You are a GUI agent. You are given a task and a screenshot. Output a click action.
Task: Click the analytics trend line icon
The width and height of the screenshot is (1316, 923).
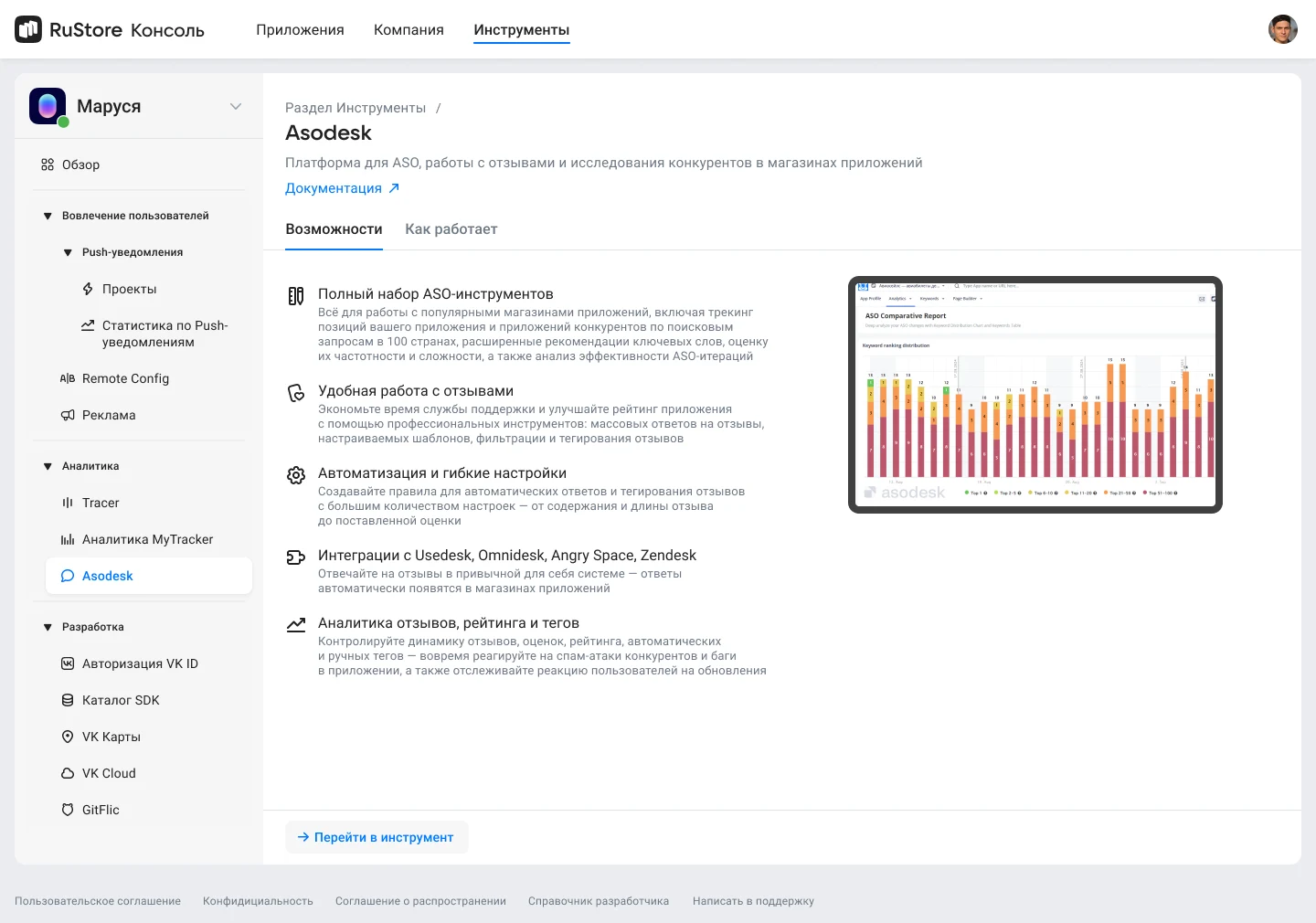296,625
